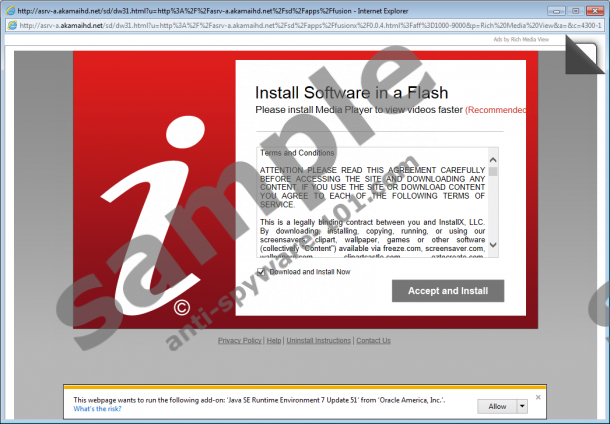The width and height of the screenshot is (610, 424).
Task: Minimize the Internet Explorer window
Action: pos(556,9)
